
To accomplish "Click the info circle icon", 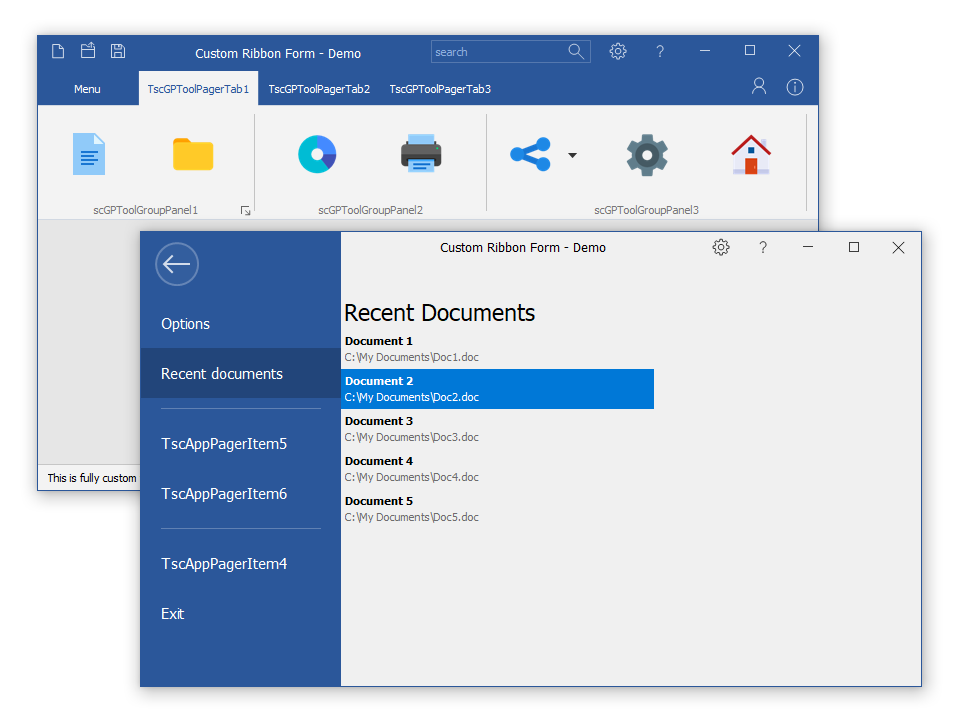I will [795, 87].
